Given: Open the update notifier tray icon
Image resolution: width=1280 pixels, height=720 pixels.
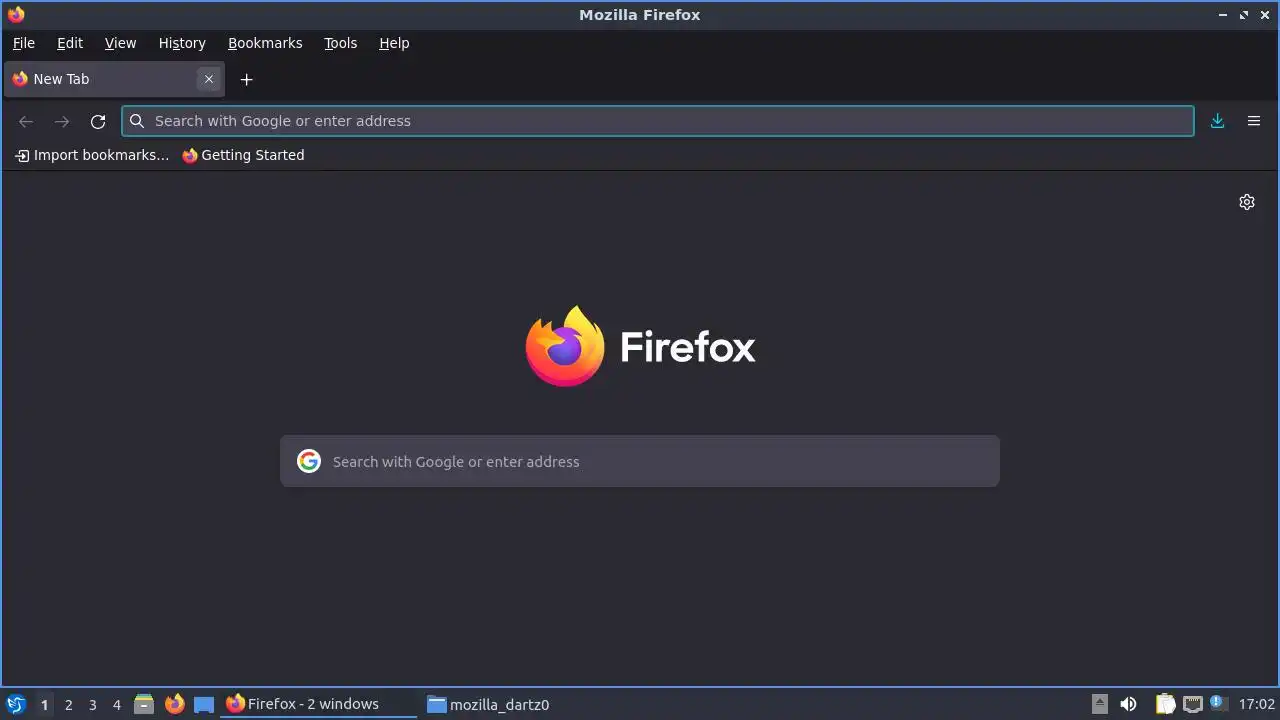Looking at the screenshot, I should click(1218, 704).
